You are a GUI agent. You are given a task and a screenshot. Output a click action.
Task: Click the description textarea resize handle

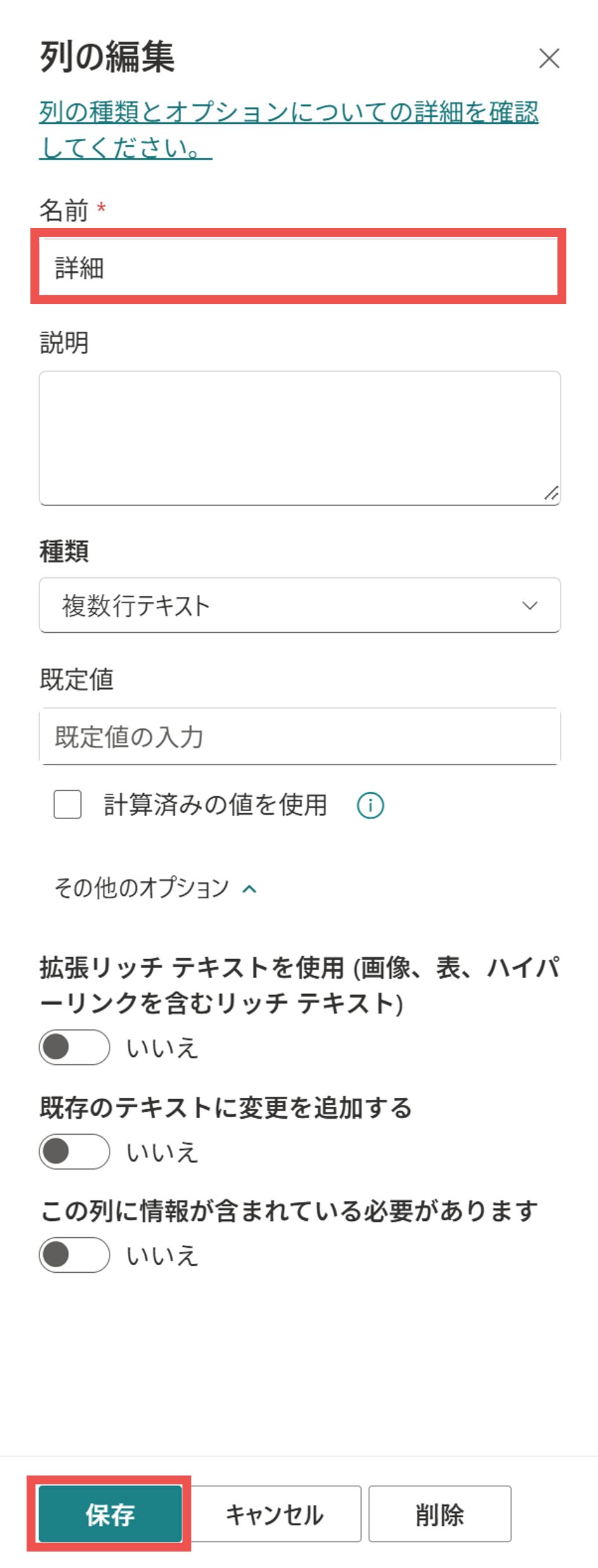click(551, 493)
